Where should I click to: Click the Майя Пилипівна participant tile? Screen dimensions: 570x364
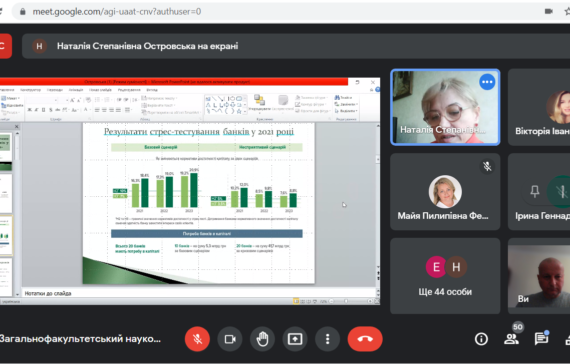point(445,191)
